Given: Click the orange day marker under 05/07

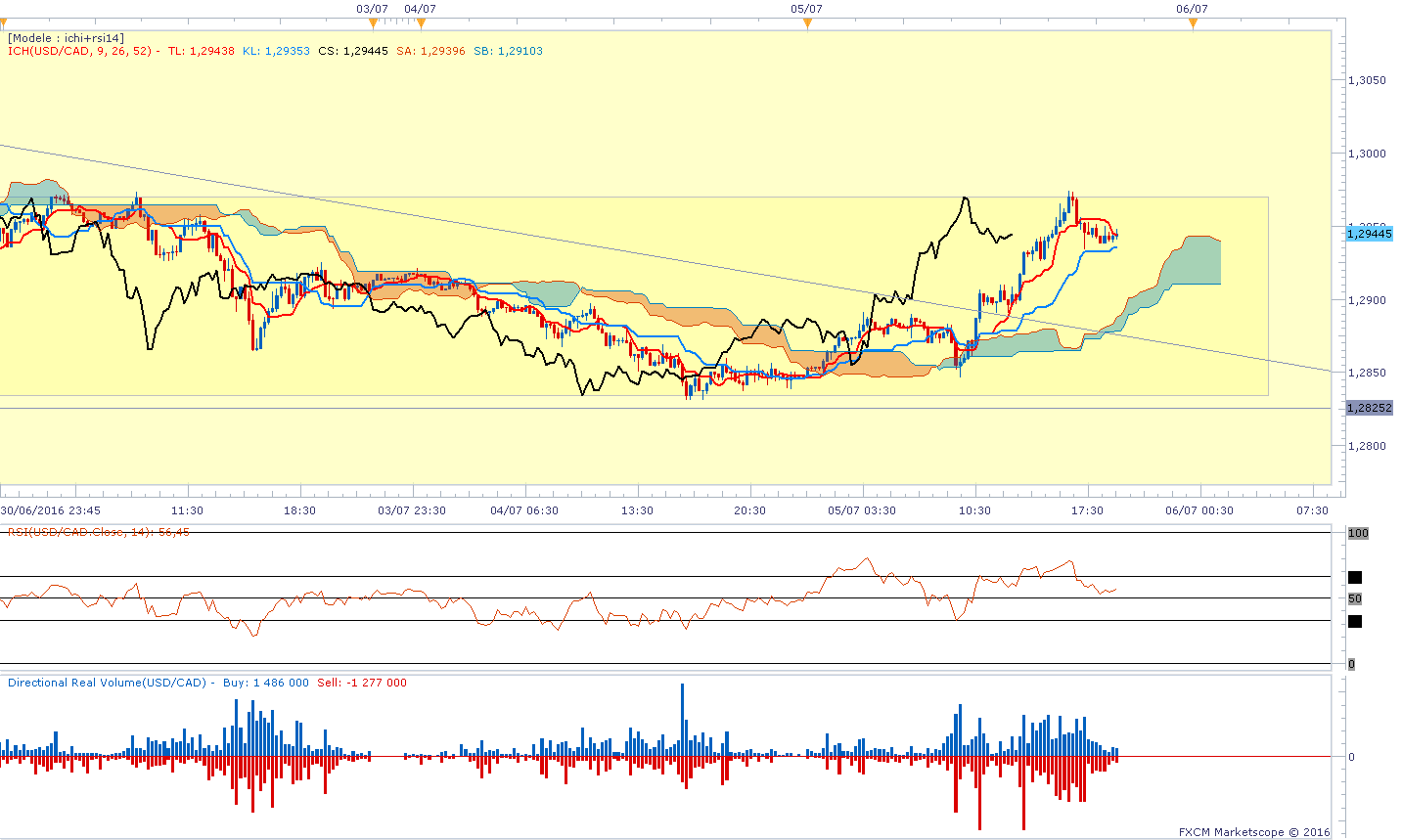Looking at the screenshot, I should click(x=807, y=23).
